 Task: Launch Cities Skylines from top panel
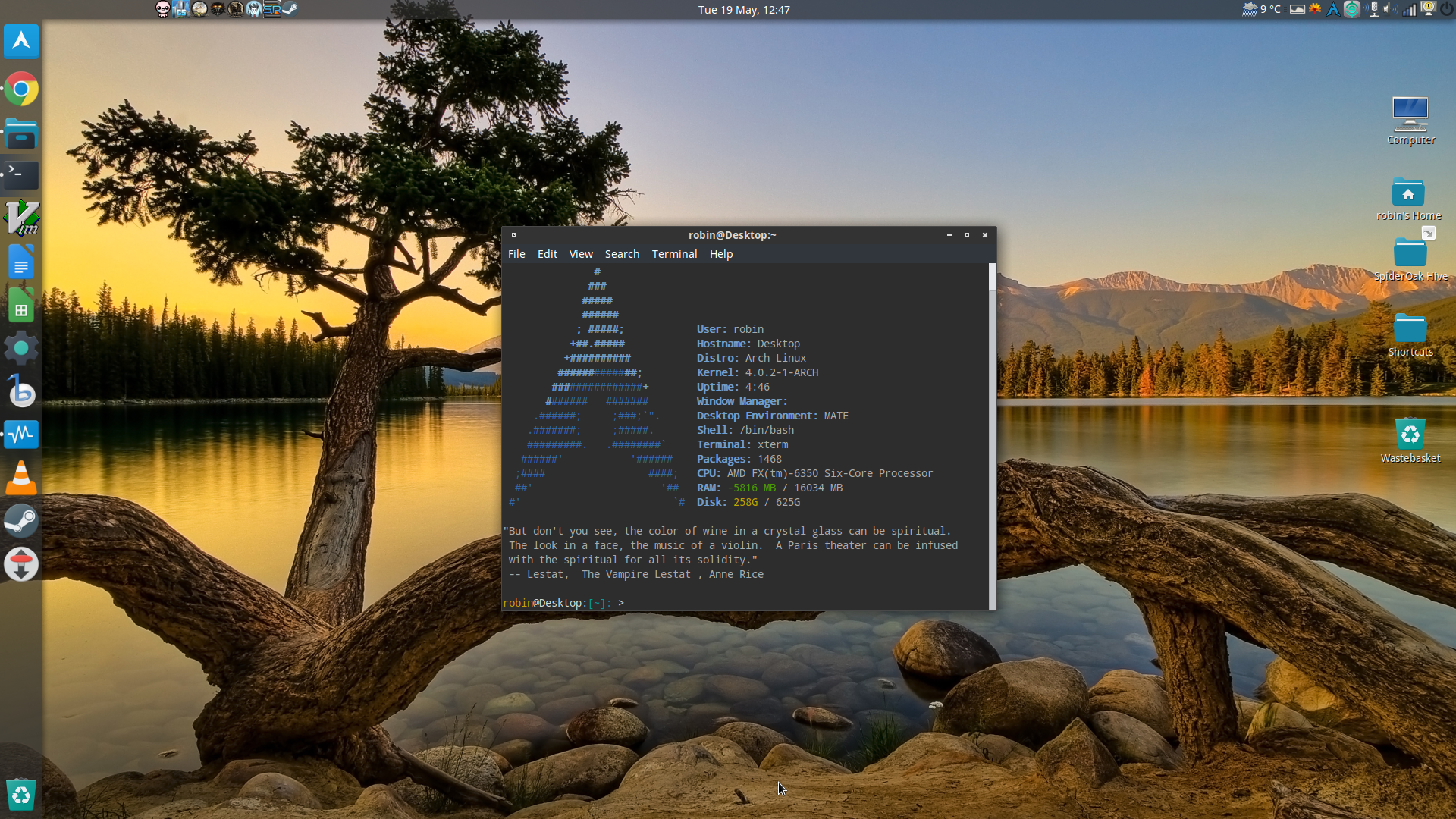(x=180, y=9)
